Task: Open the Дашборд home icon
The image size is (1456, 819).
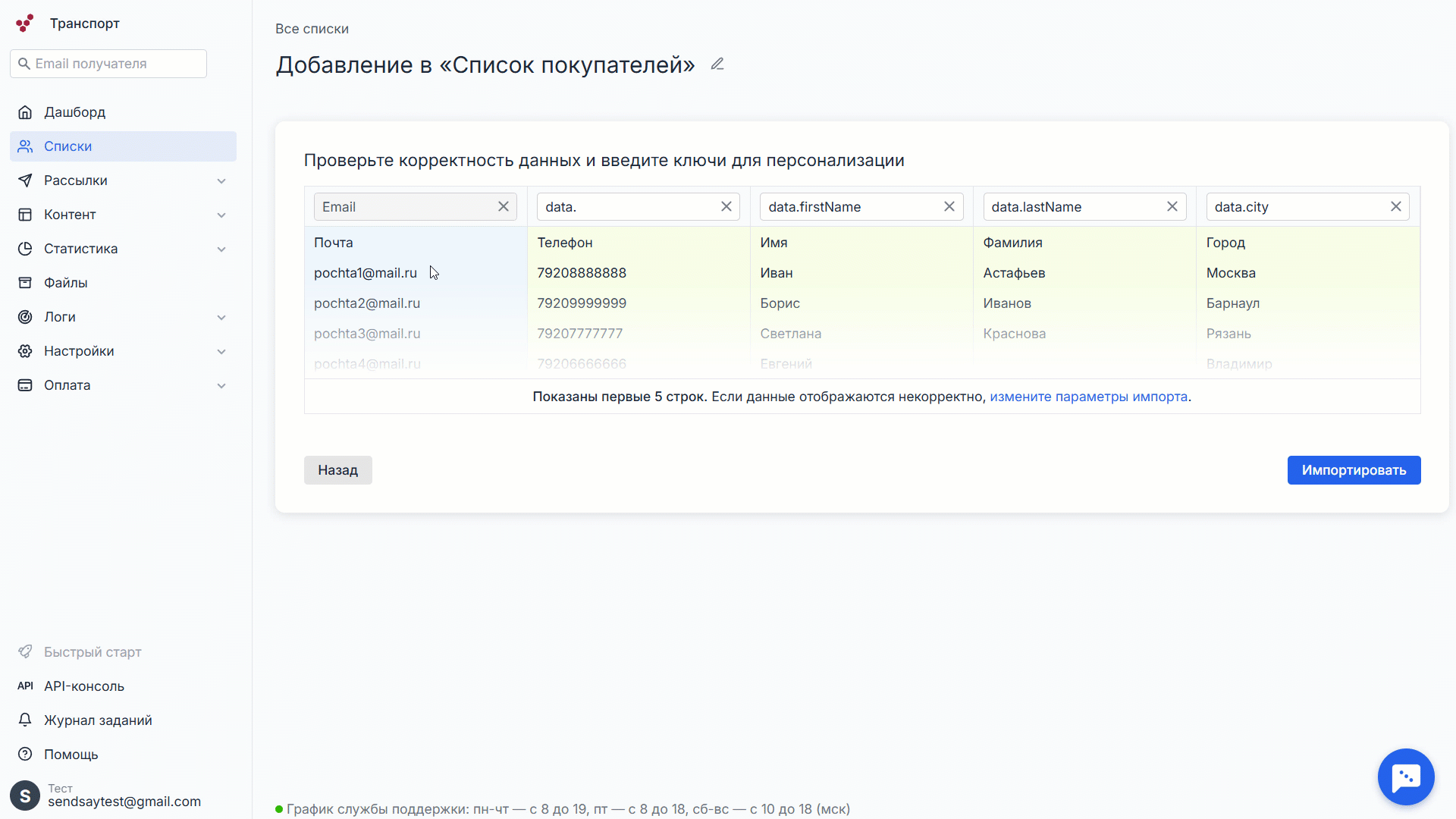Action: pos(25,112)
